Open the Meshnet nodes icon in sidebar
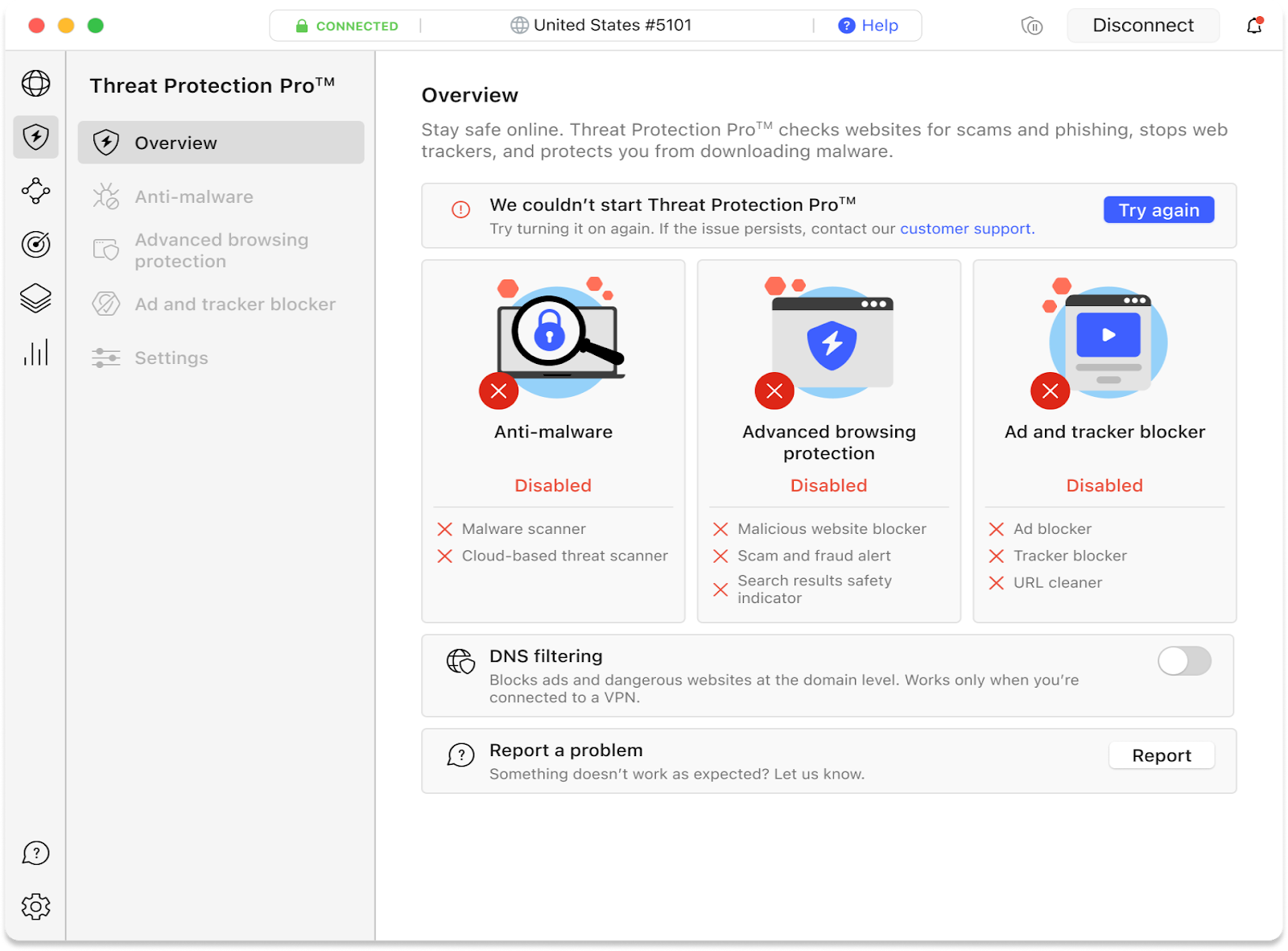The height and width of the screenshot is (951, 1288). tap(35, 191)
